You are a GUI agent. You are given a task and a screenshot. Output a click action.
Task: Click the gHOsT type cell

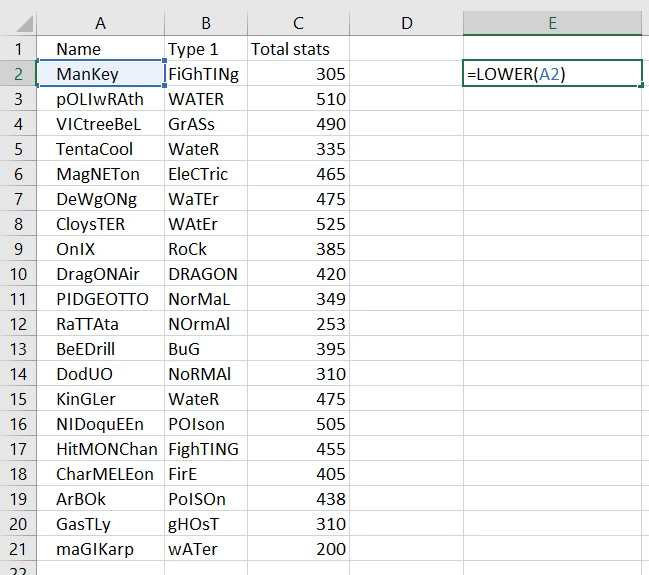[x=206, y=524]
